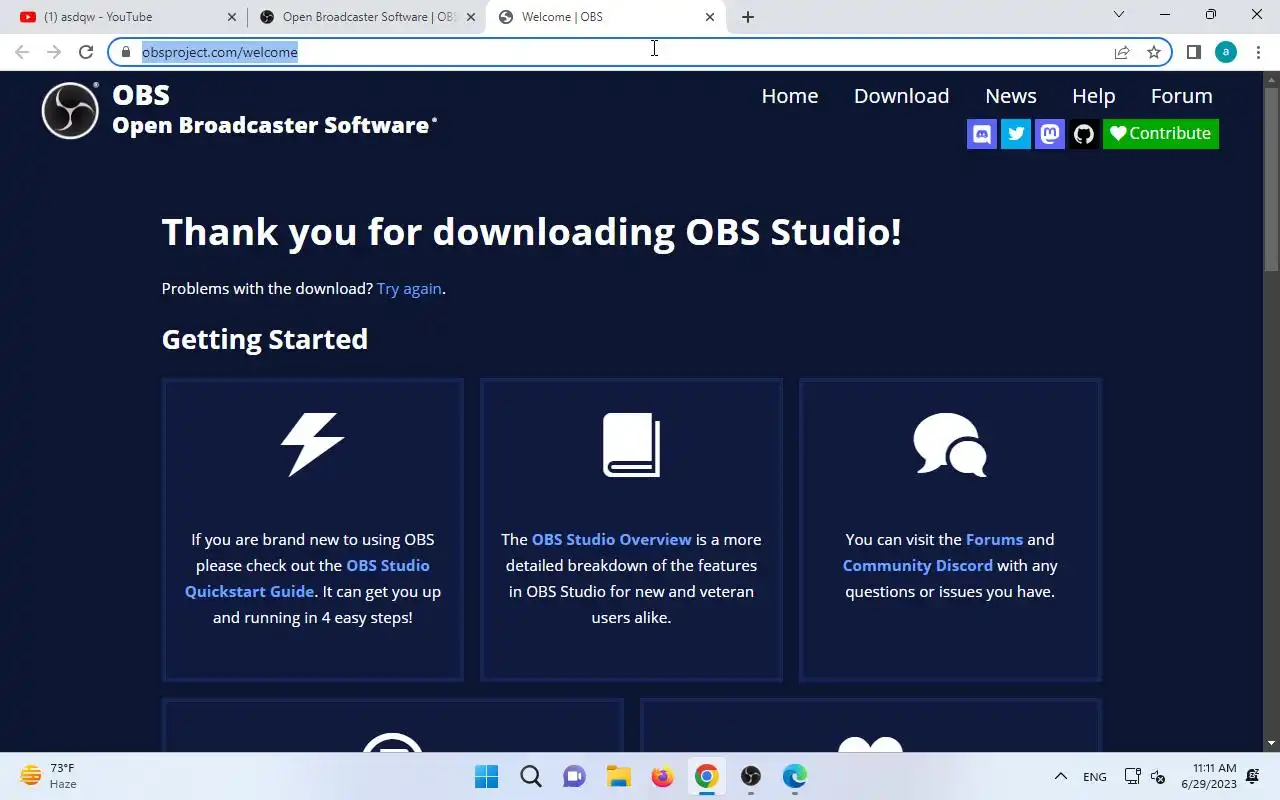The height and width of the screenshot is (800, 1280).
Task: Go to Home in navigation
Action: 790,96
